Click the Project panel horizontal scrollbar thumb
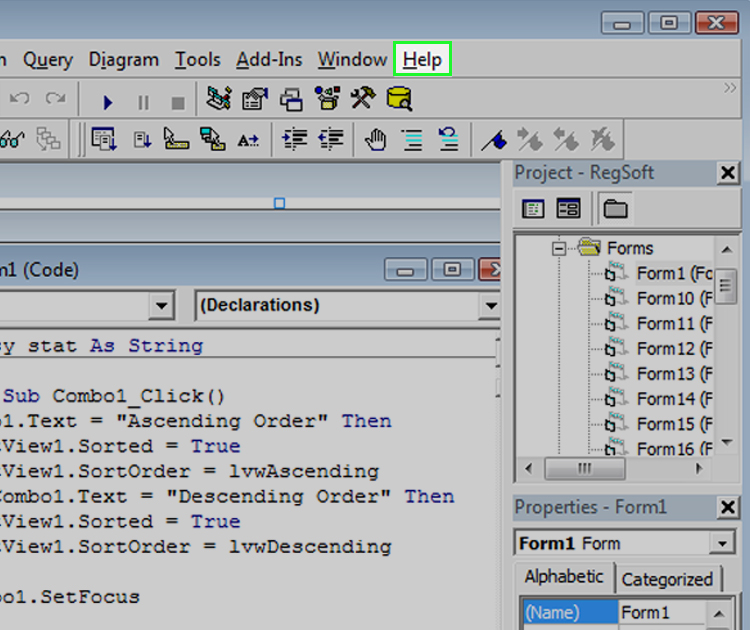Screen dimensions: 750x630 pos(585,468)
